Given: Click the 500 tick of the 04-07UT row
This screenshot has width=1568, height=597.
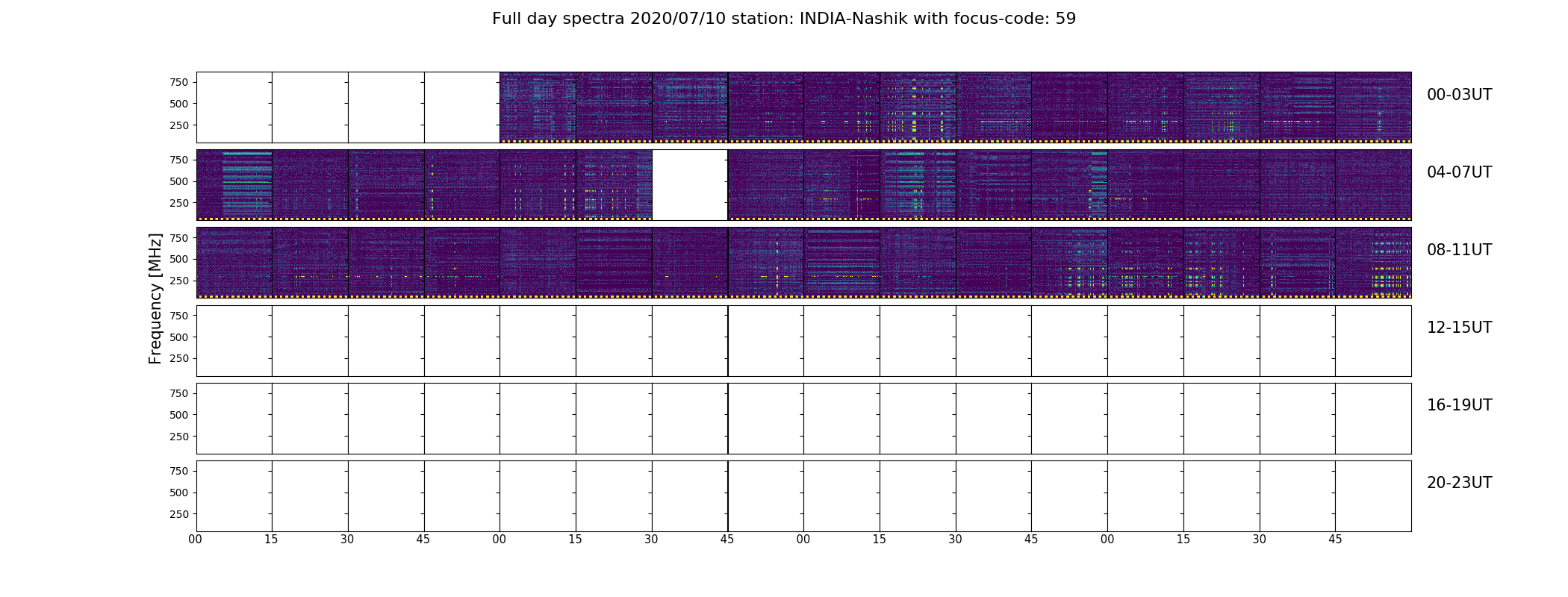Looking at the screenshot, I should 179,181.
